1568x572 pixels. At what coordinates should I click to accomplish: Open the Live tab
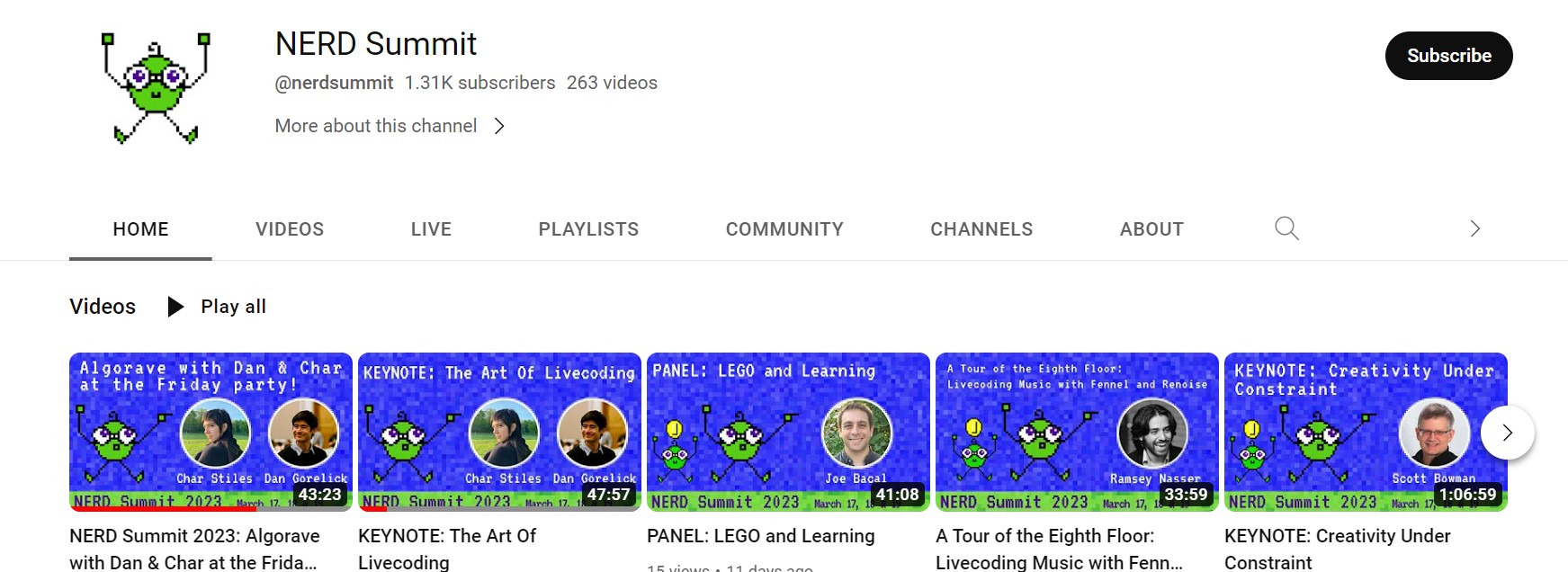[x=431, y=229]
